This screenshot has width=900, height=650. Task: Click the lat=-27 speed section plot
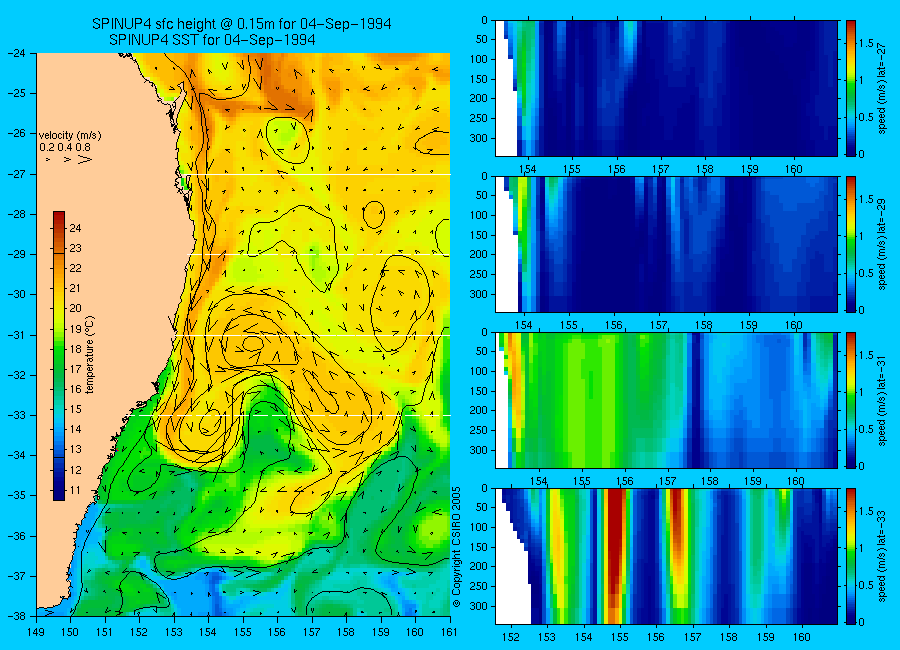pos(666,88)
